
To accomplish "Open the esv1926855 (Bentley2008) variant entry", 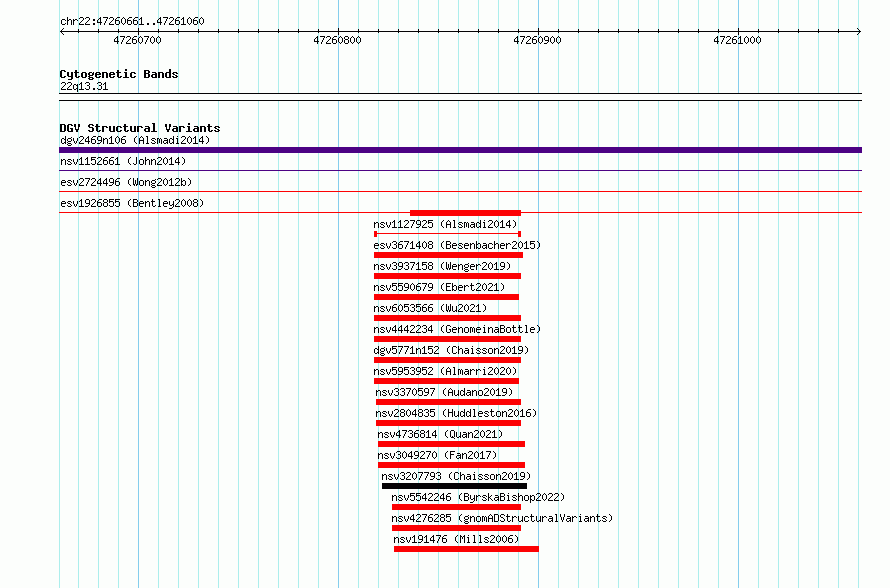I will (x=132, y=203).
